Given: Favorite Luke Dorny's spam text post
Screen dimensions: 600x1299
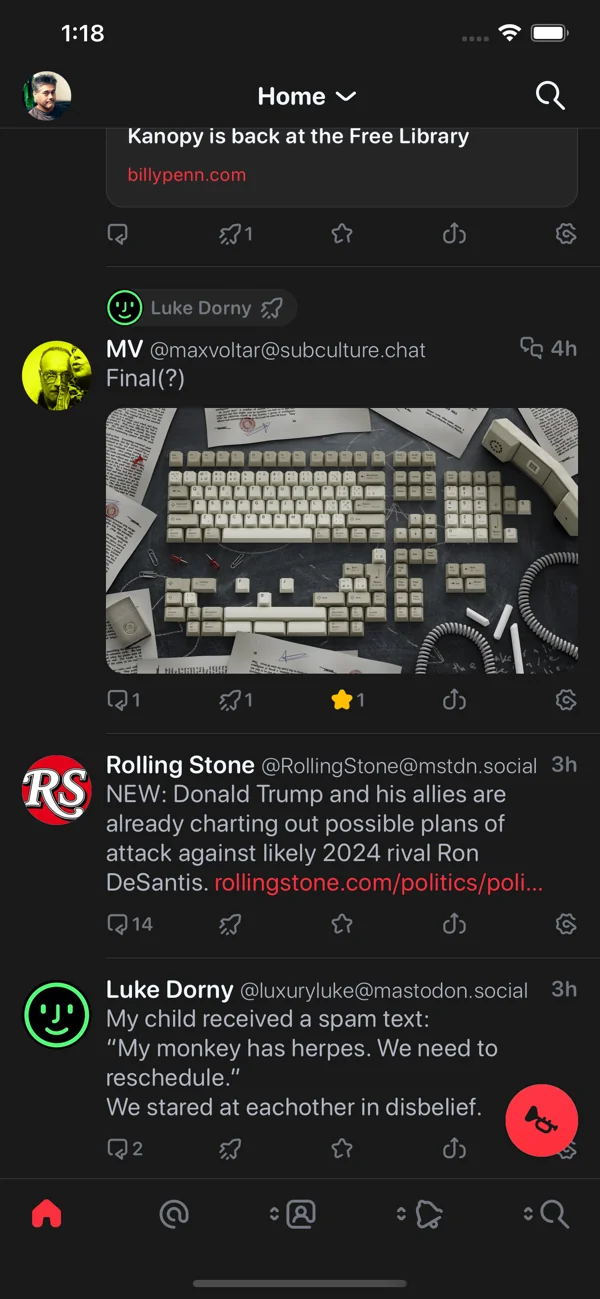Looking at the screenshot, I should click(x=342, y=1149).
